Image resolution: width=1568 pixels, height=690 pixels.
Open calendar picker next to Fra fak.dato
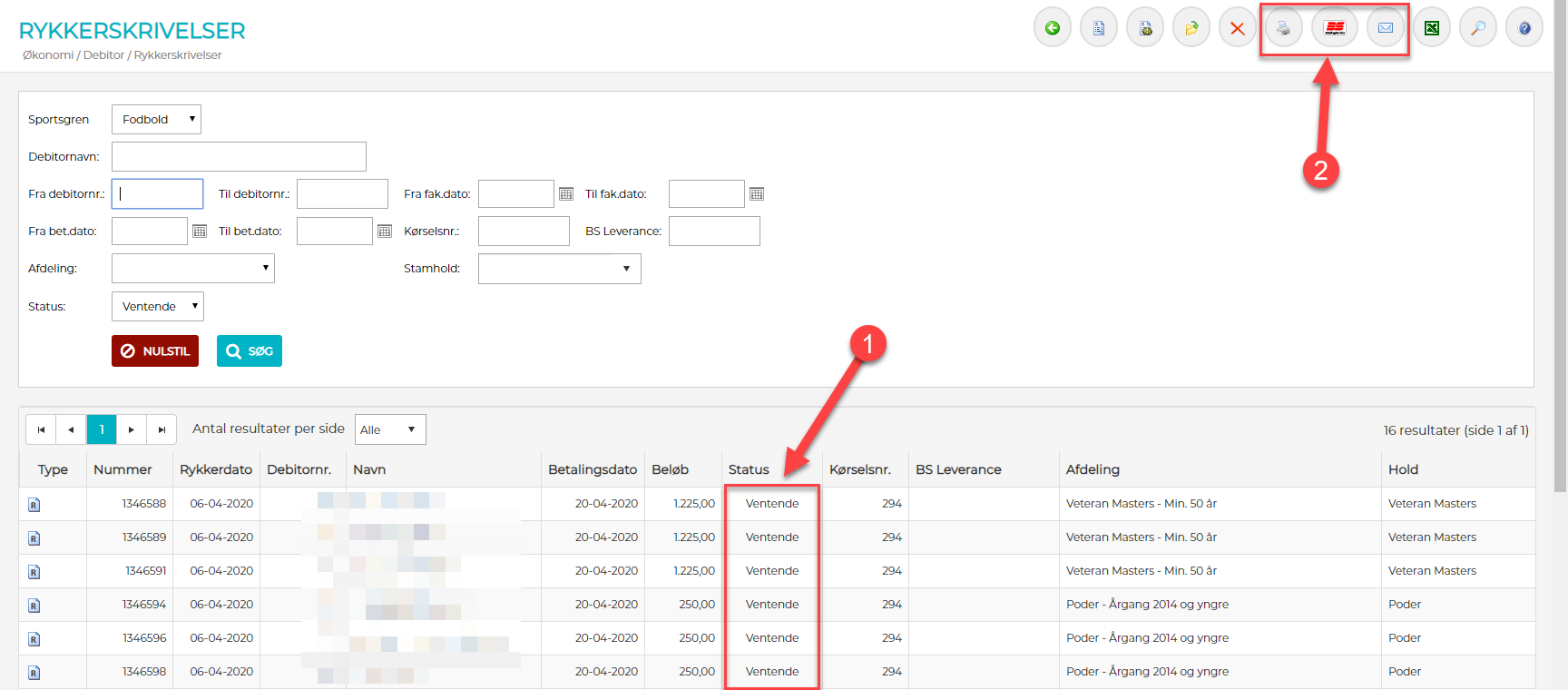[x=566, y=194]
